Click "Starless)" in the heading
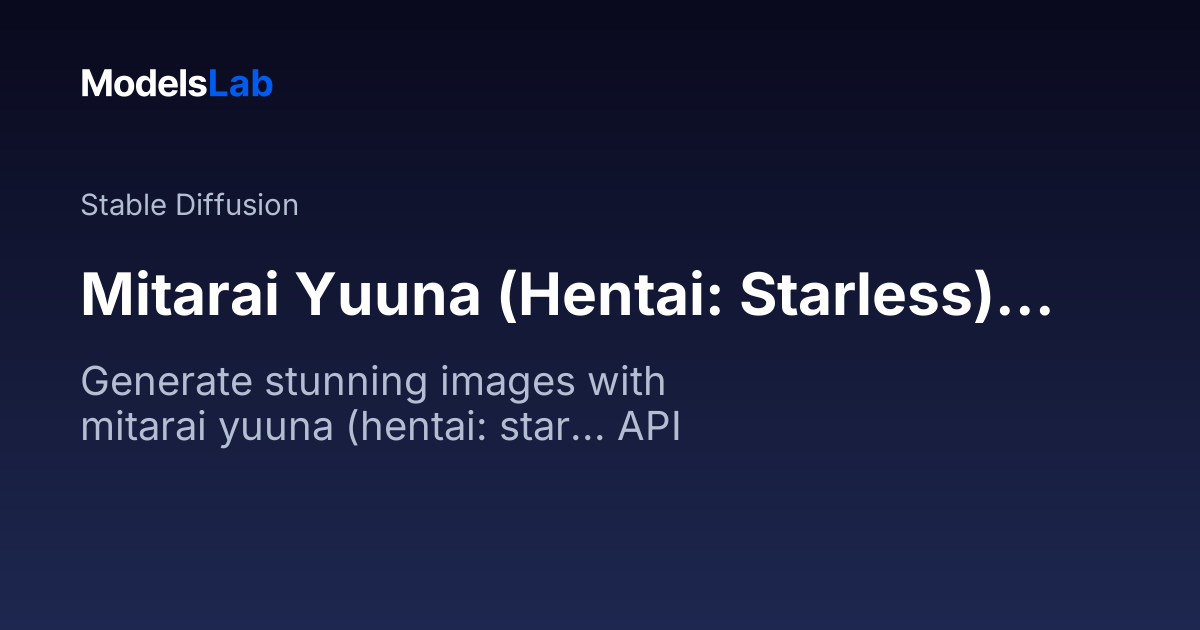 pos(858,292)
